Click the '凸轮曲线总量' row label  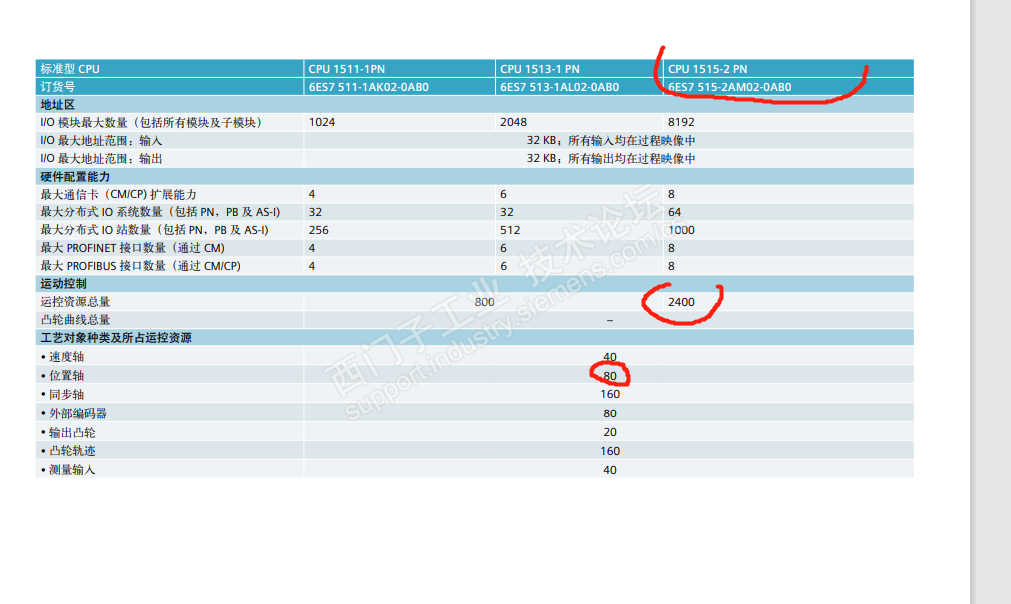click(75, 320)
